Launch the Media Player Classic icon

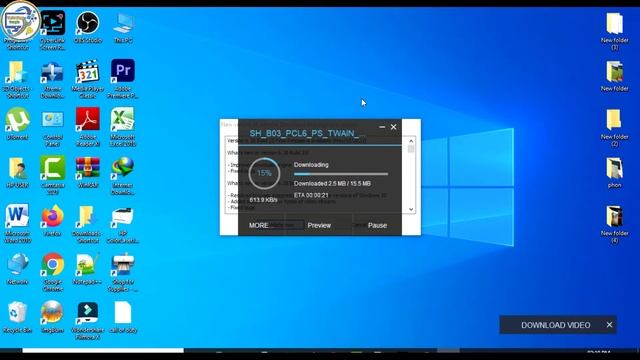pos(87,79)
